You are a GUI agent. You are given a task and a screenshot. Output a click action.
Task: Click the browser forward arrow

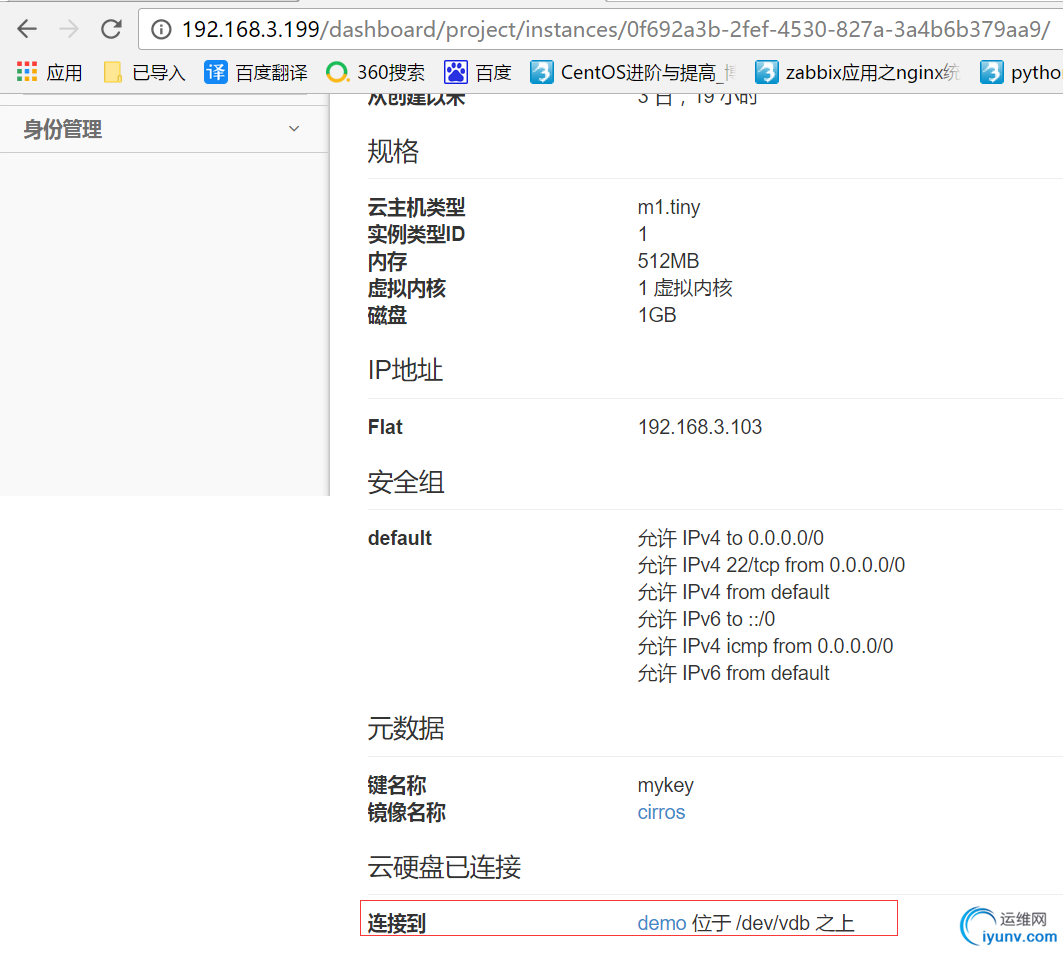coord(68,29)
